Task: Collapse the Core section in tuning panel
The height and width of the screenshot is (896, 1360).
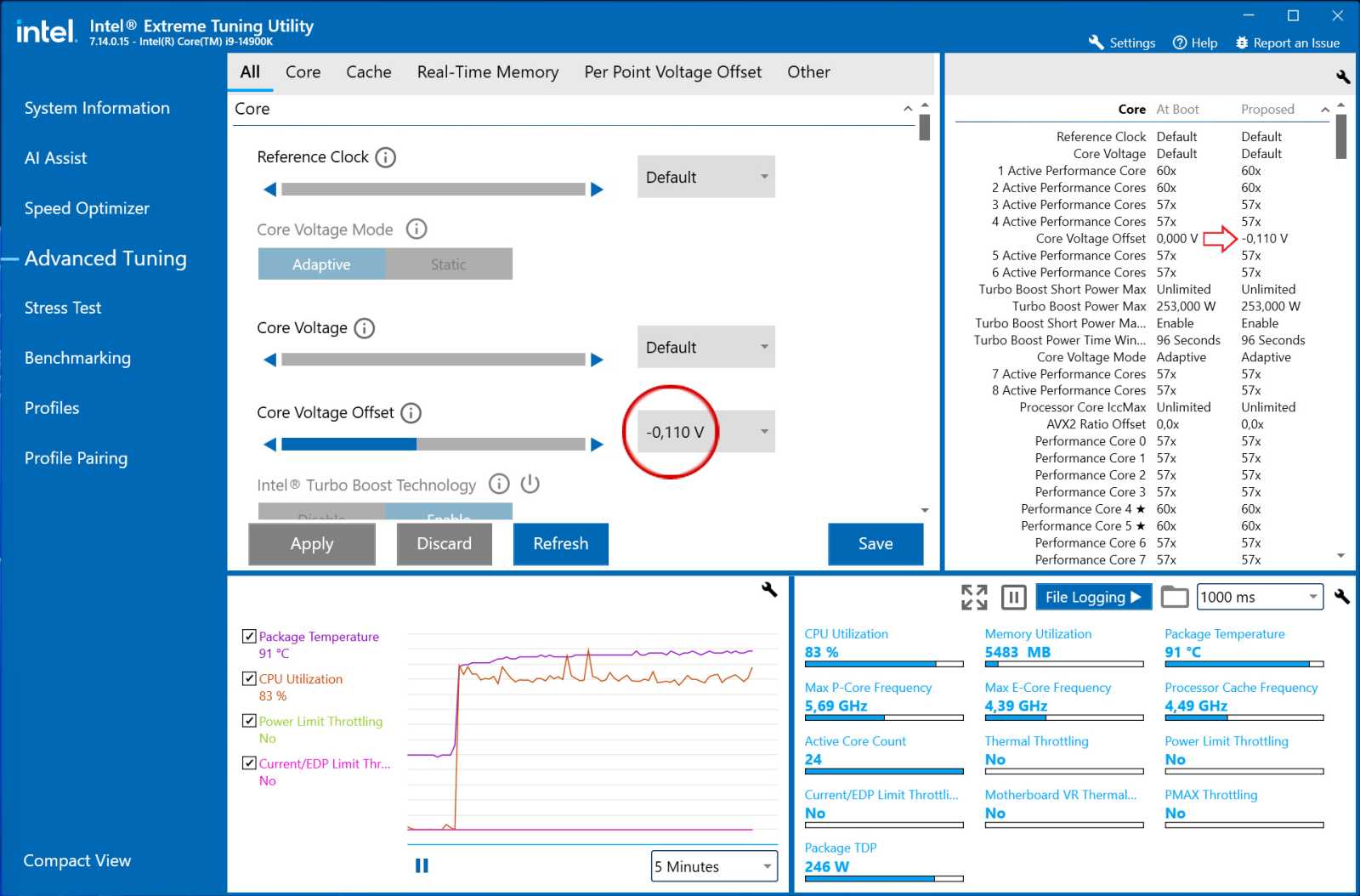Action: pyautogui.click(x=908, y=109)
